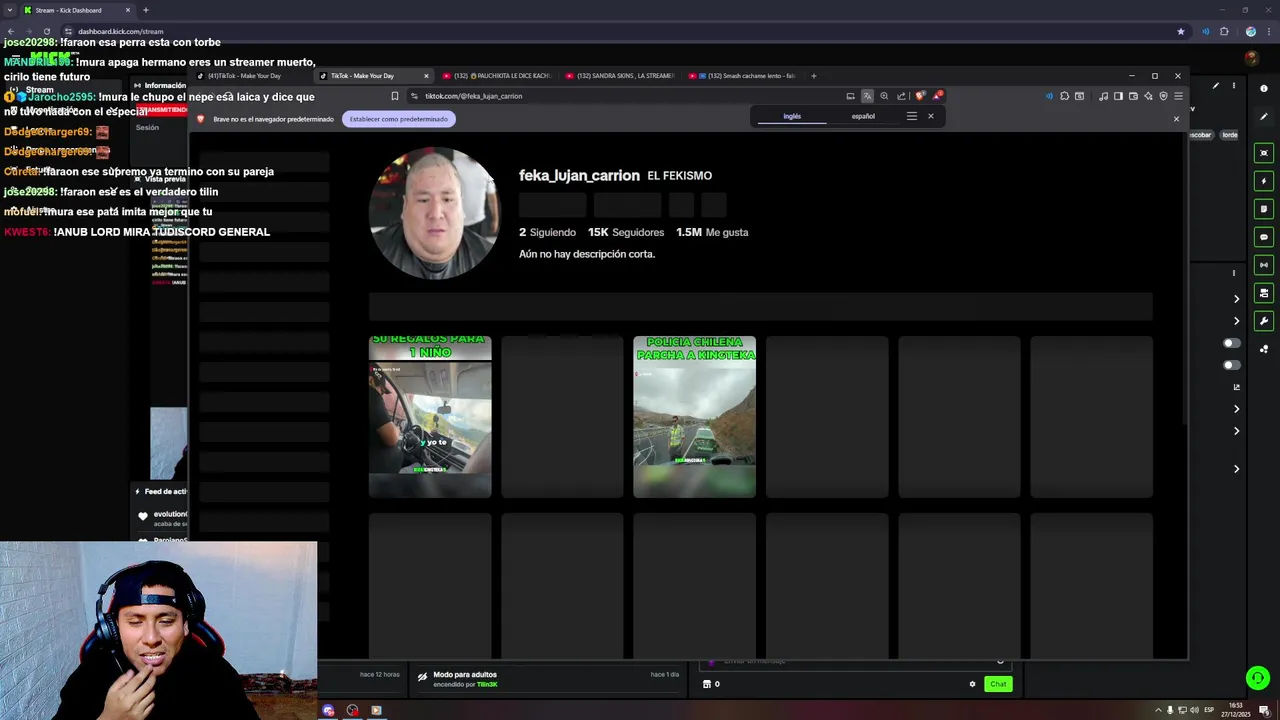Open three-dot menu next to pencil icon
The image size is (1280, 720).
click(1234, 86)
